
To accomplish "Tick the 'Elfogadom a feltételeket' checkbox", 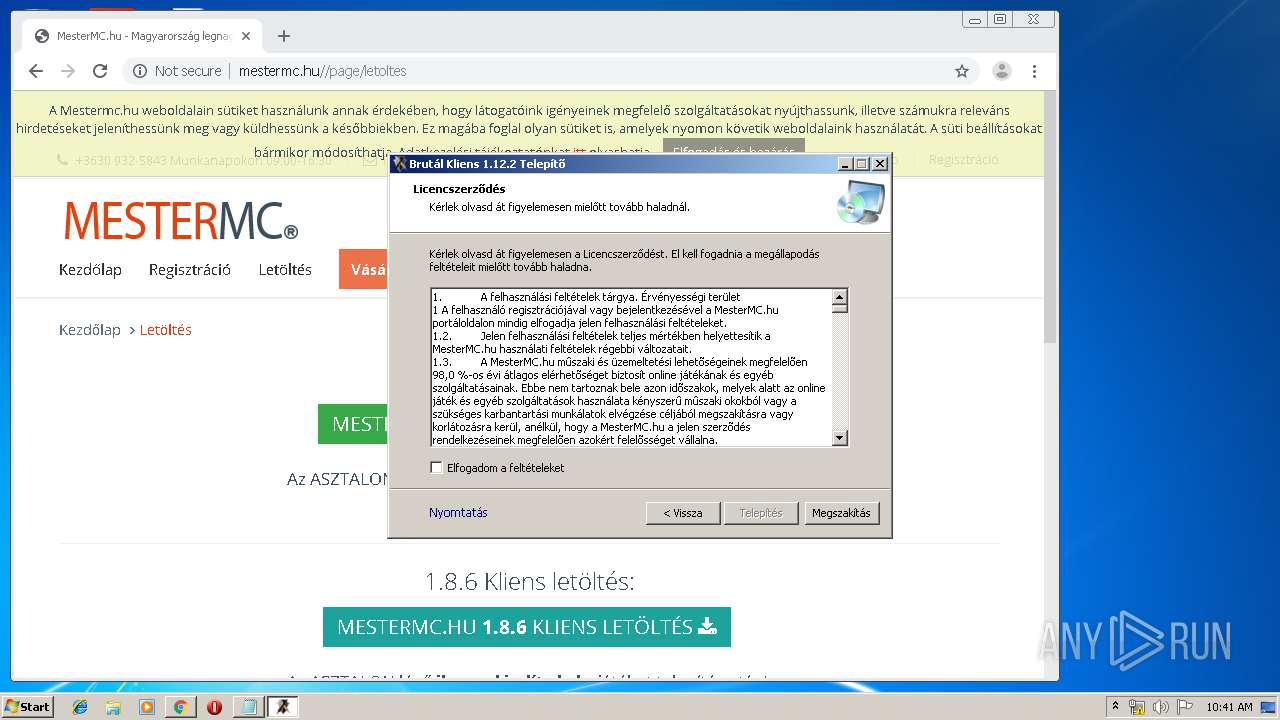I will tap(436, 467).
